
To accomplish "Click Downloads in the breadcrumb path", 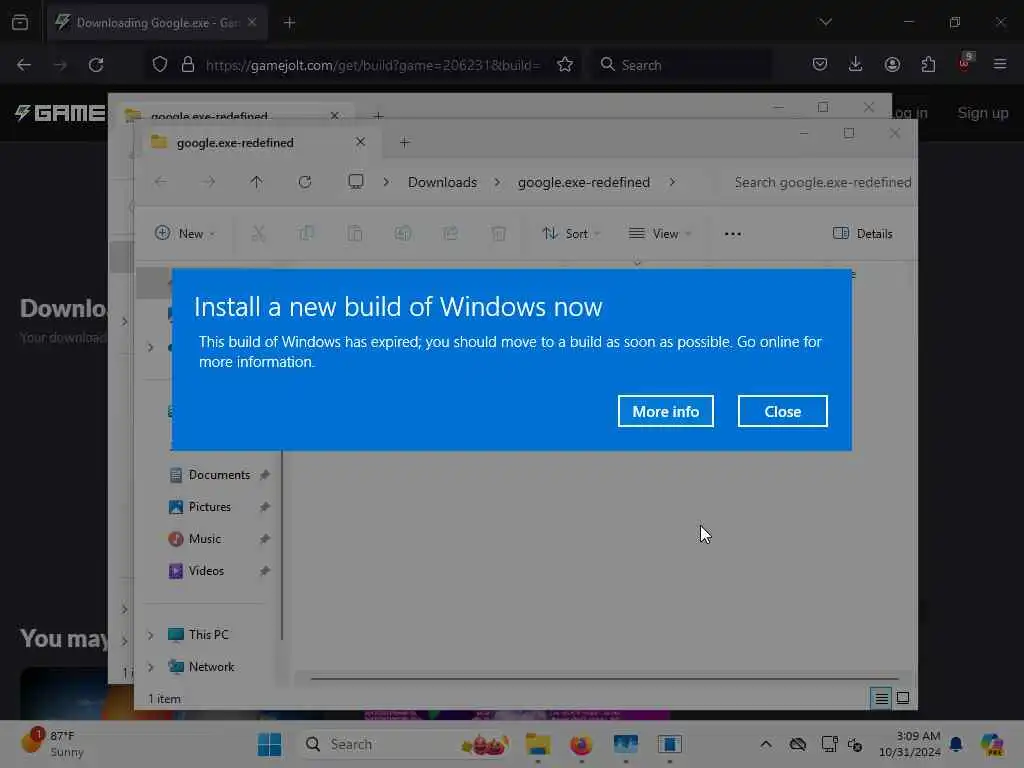I will pyautogui.click(x=442, y=182).
